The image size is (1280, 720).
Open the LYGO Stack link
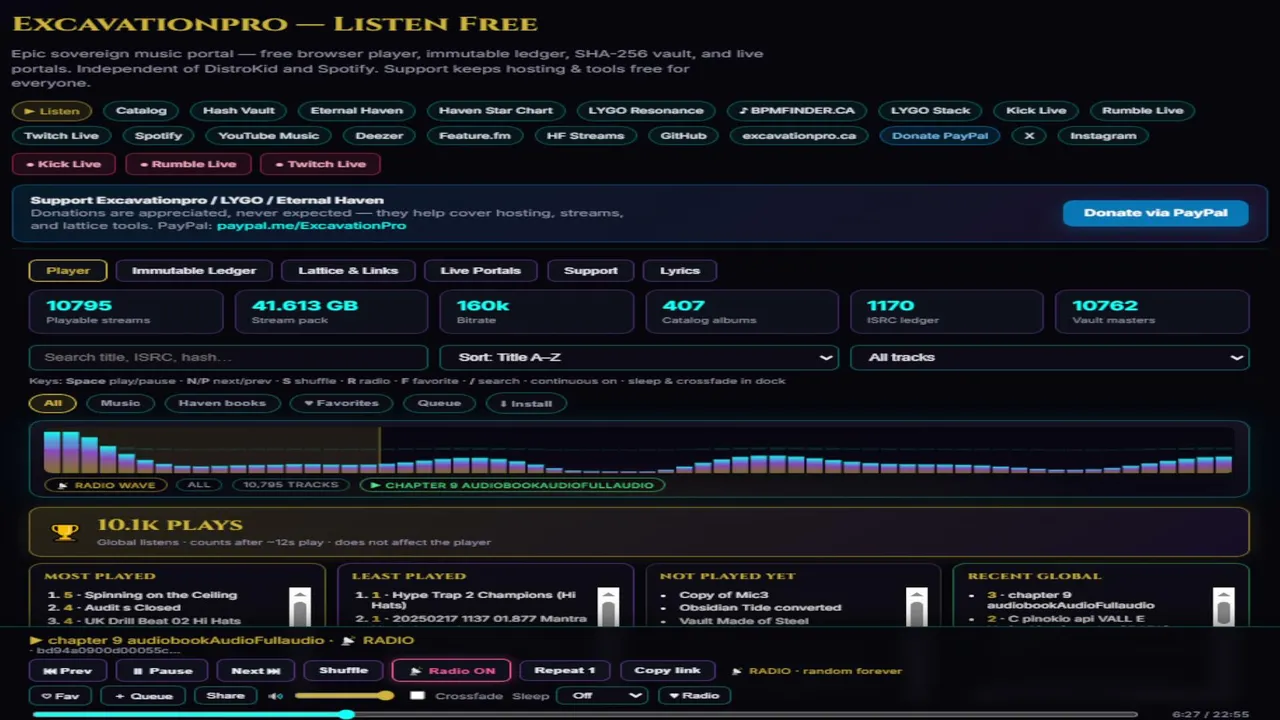point(931,111)
